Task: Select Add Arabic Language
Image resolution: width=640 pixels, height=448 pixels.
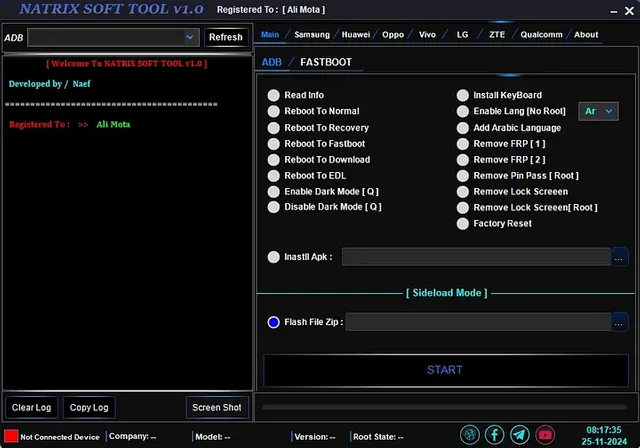Action: click(x=462, y=128)
